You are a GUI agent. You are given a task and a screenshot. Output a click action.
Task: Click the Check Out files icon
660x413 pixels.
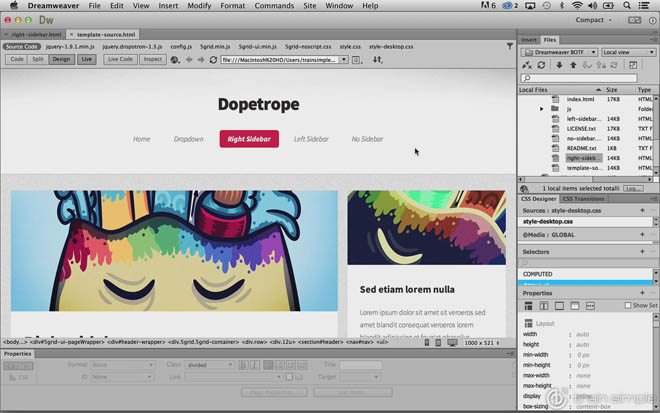[x=587, y=65]
